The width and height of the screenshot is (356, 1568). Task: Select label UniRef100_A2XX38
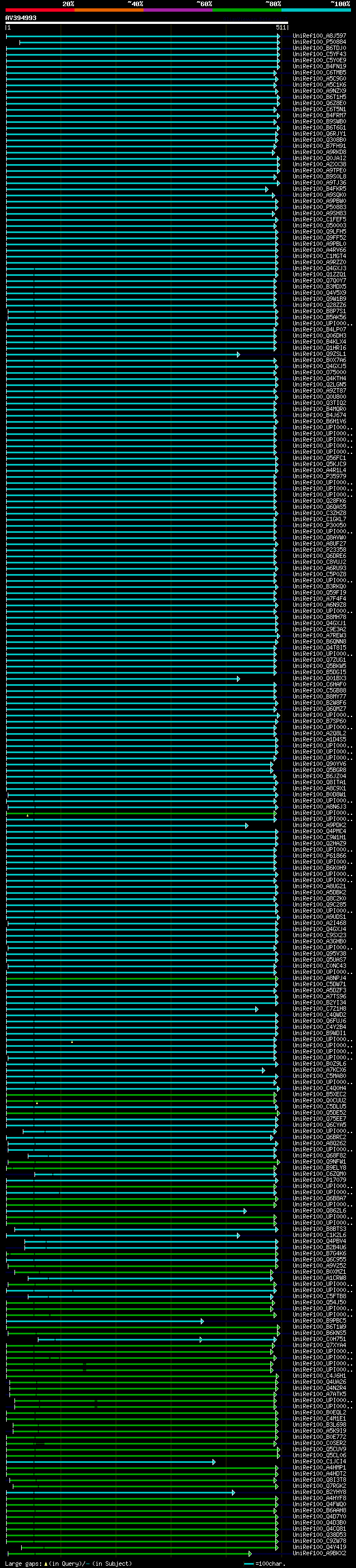pos(319,164)
